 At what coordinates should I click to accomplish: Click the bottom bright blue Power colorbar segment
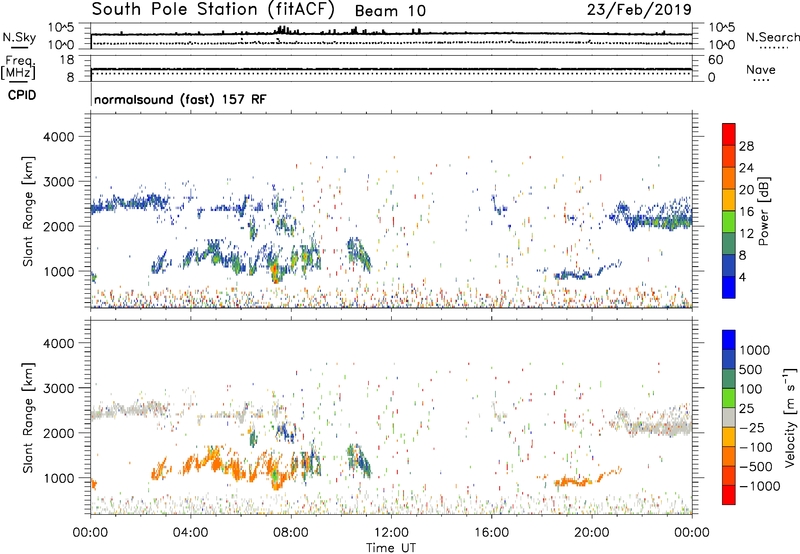[729, 287]
